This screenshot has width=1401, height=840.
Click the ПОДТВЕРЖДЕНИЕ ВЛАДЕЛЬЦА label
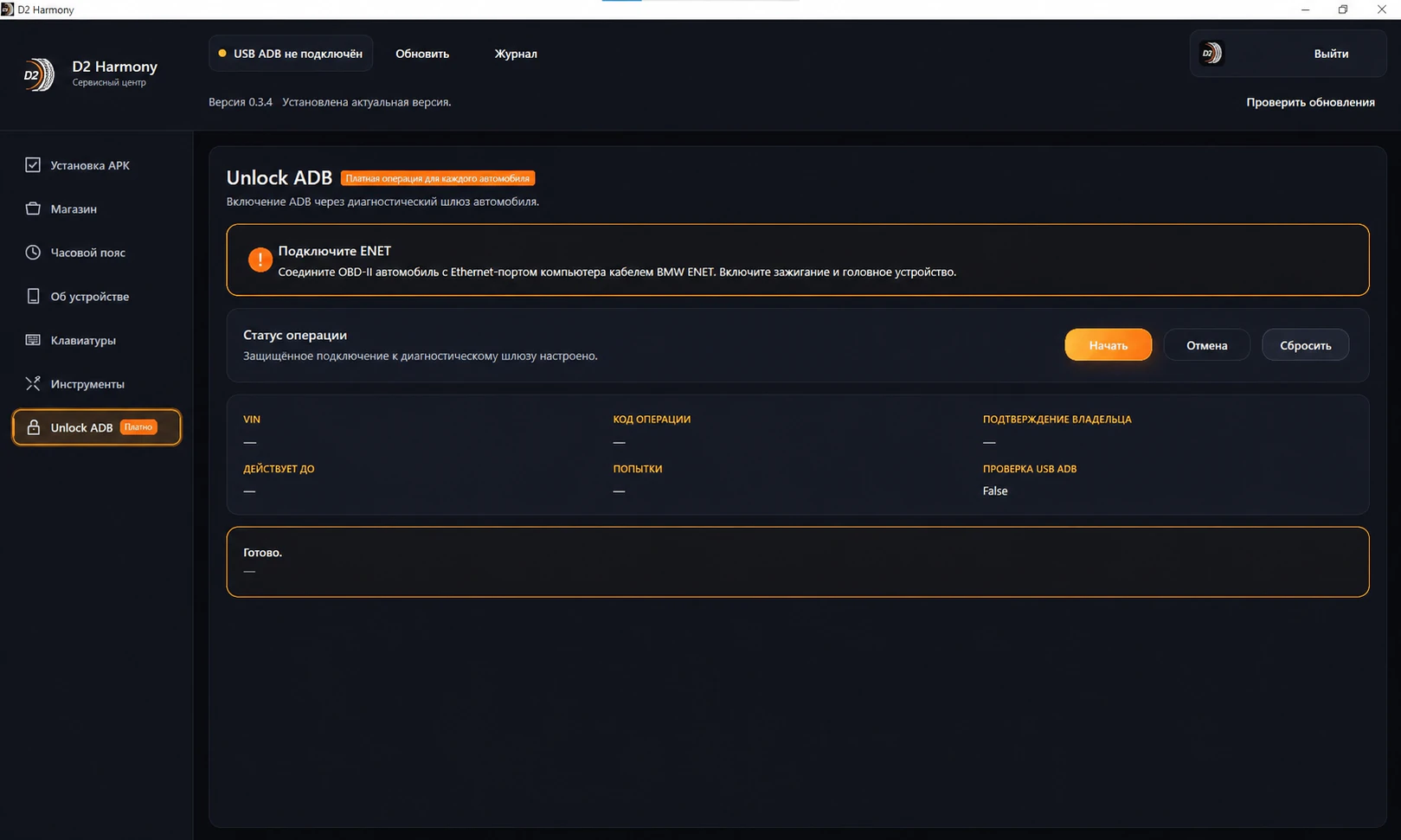1057,419
